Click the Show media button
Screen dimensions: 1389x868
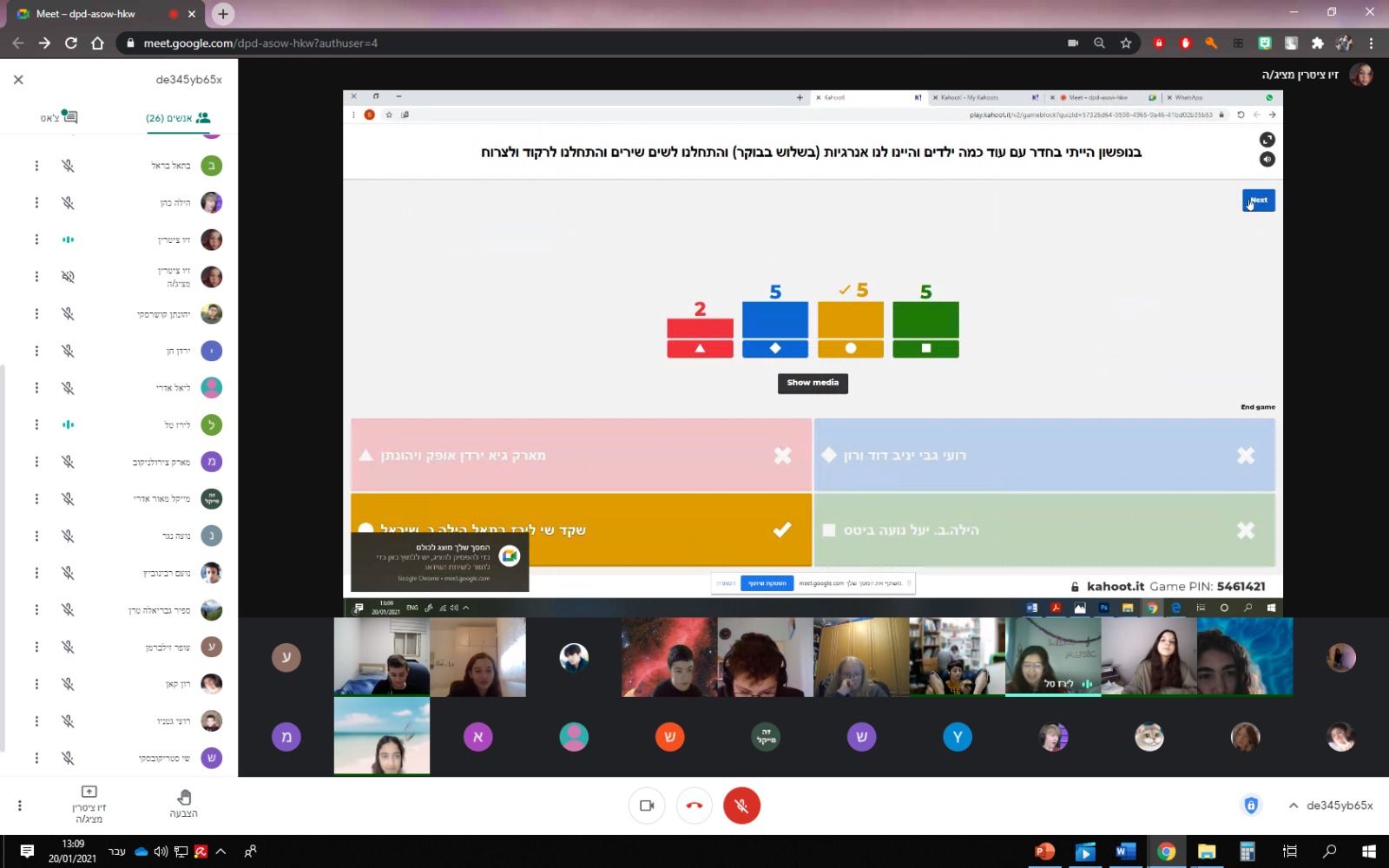(813, 383)
